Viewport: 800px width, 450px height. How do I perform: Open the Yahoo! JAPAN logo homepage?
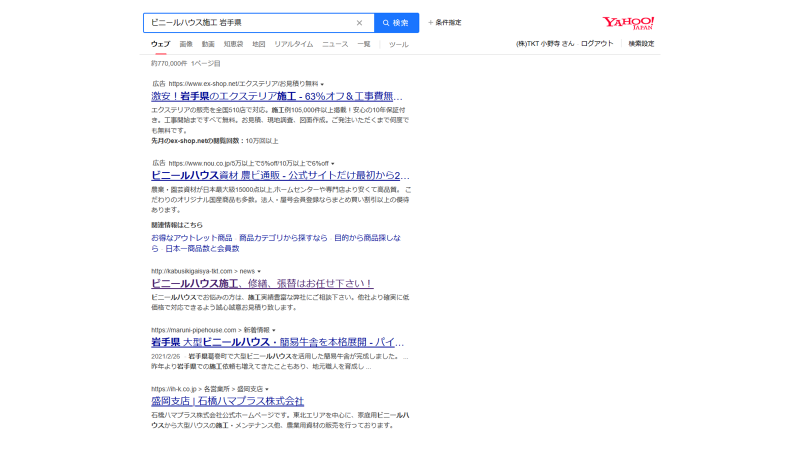tap(629, 22)
